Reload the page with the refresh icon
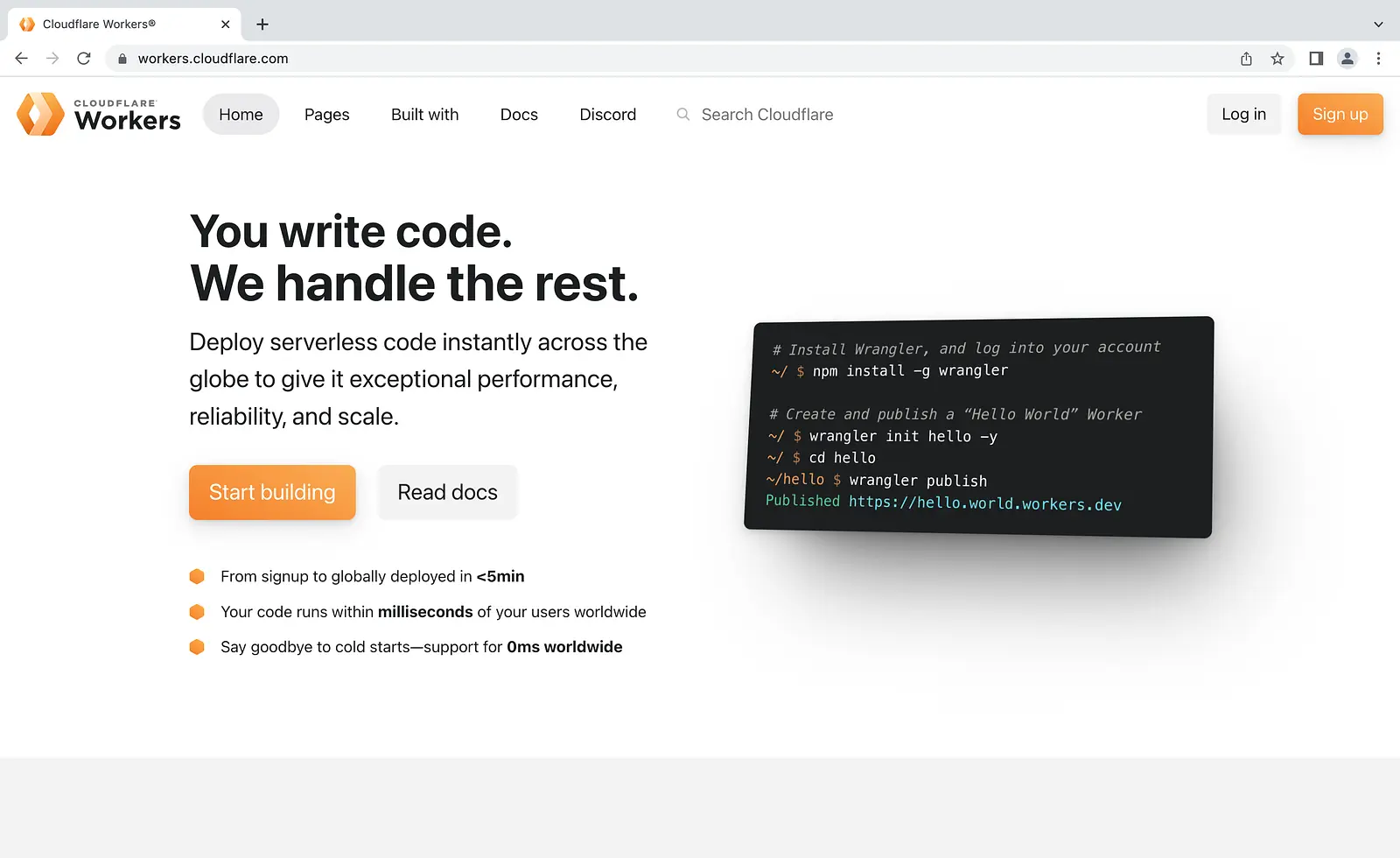The height and width of the screenshot is (858, 1400). 84,59
